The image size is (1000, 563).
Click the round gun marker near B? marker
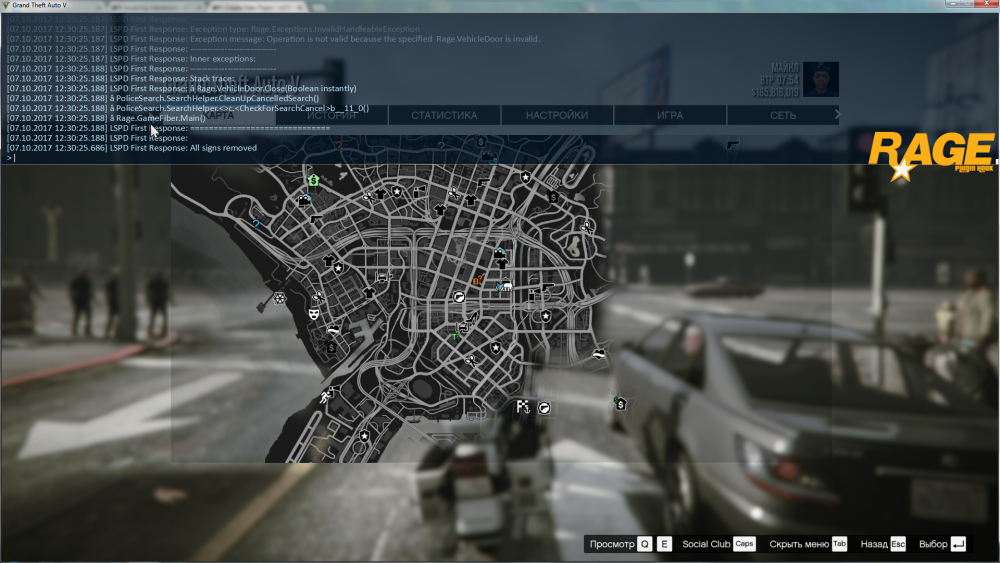coord(459,296)
